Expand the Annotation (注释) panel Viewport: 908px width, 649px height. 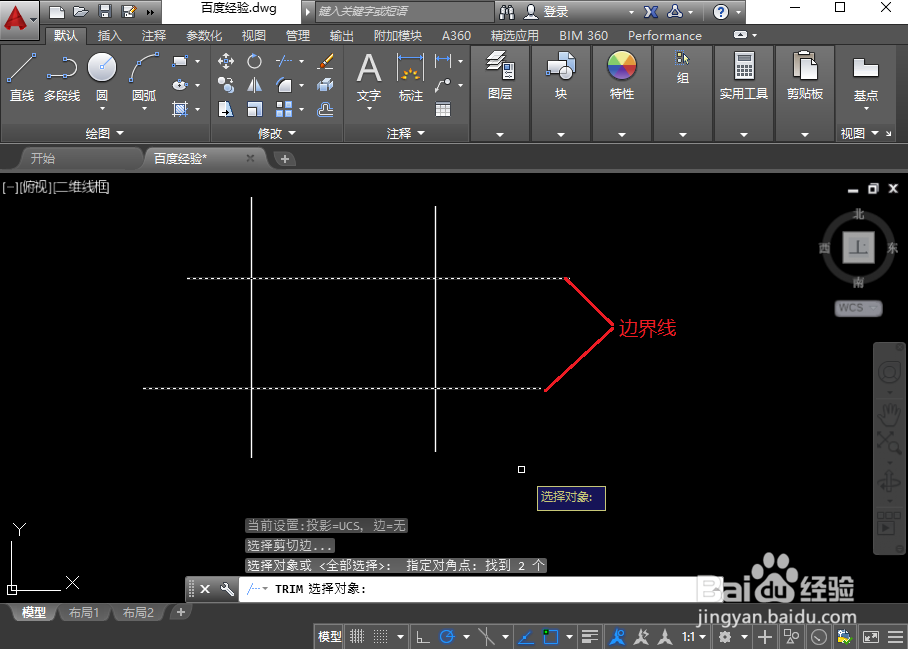coord(406,133)
